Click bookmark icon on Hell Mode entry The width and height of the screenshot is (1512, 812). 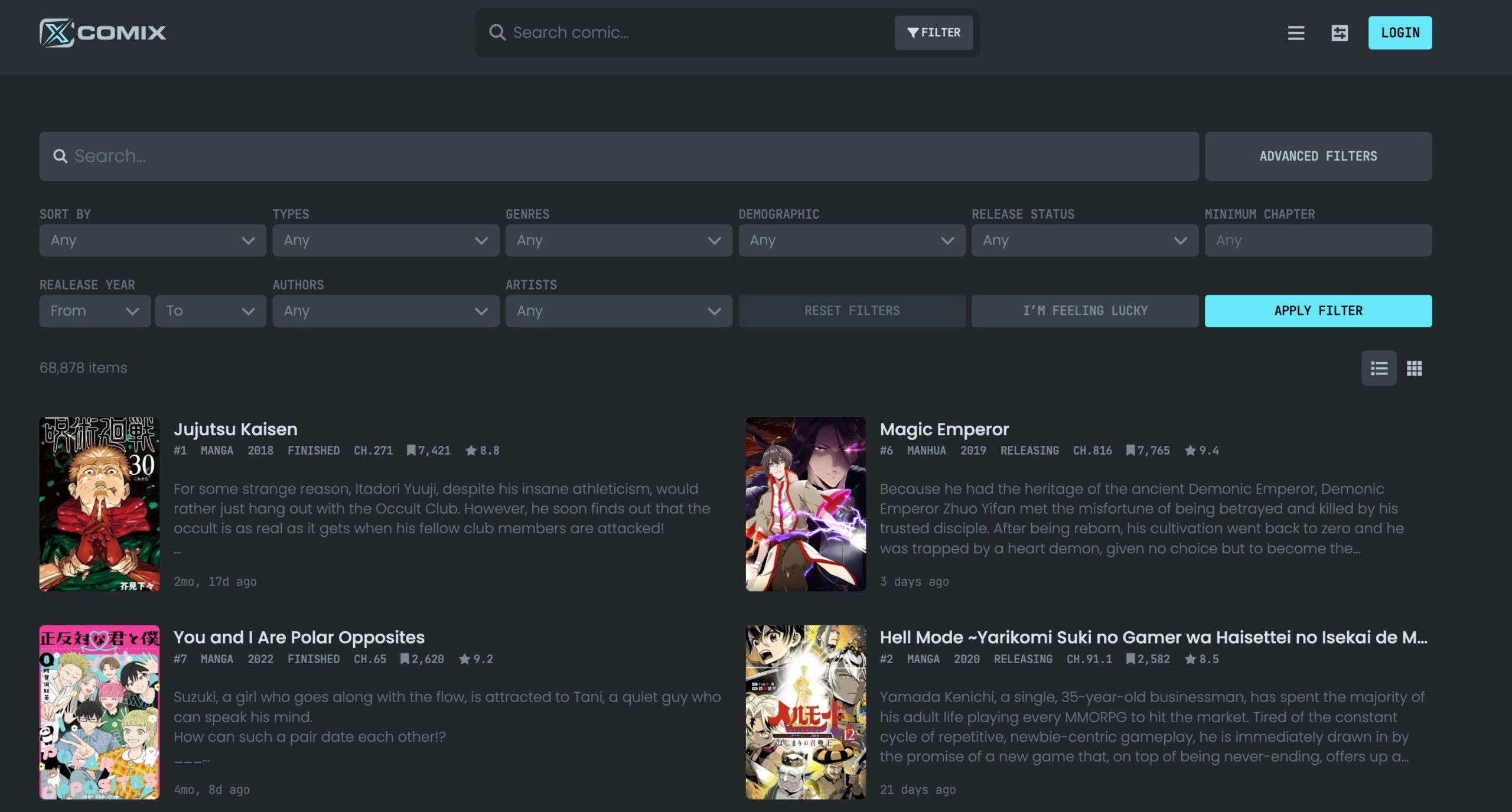pos(1130,659)
